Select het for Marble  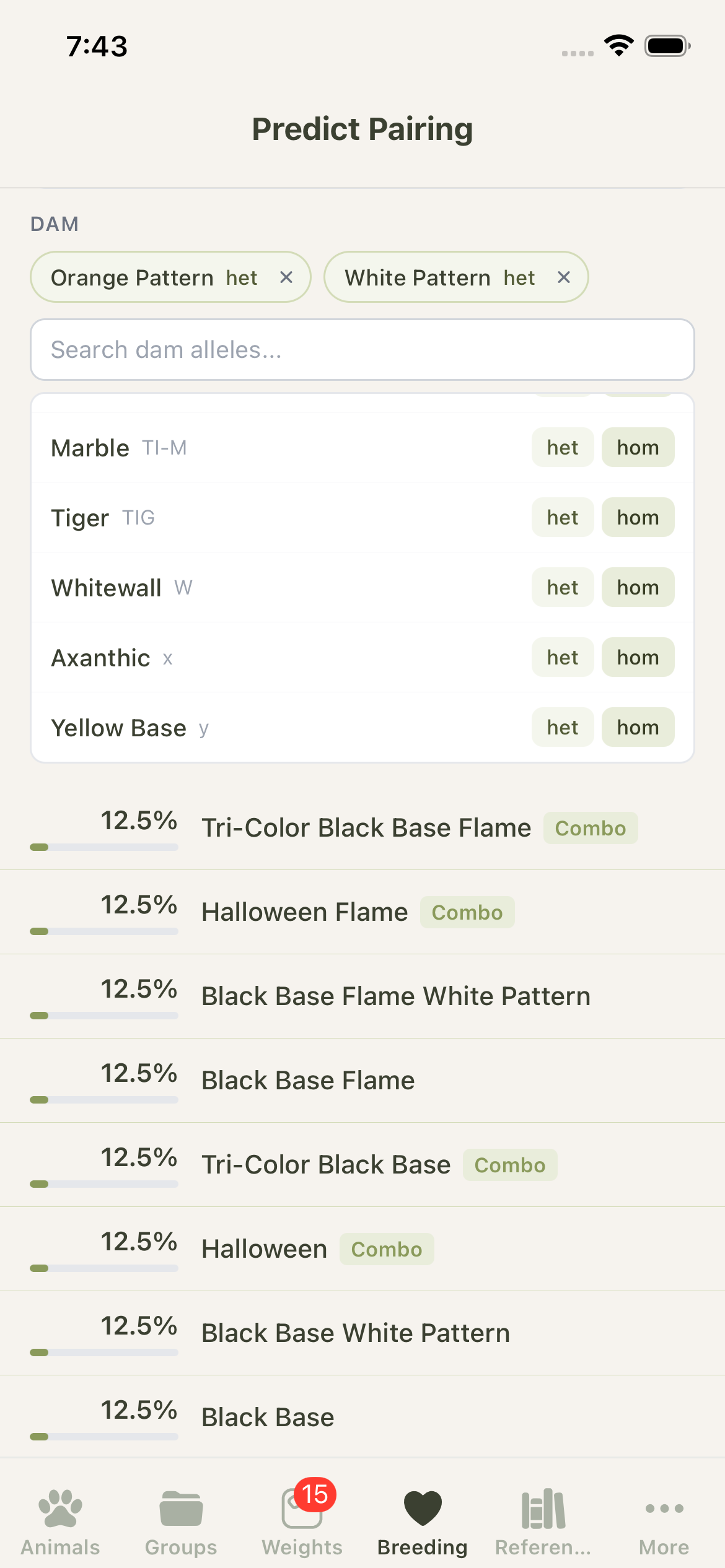[x=562, y=447]
